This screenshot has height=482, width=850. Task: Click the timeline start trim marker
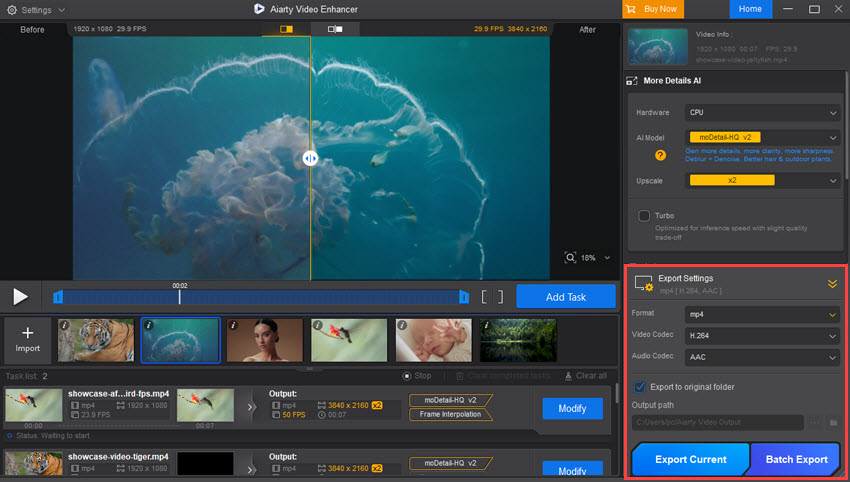(x=58, y=297)
